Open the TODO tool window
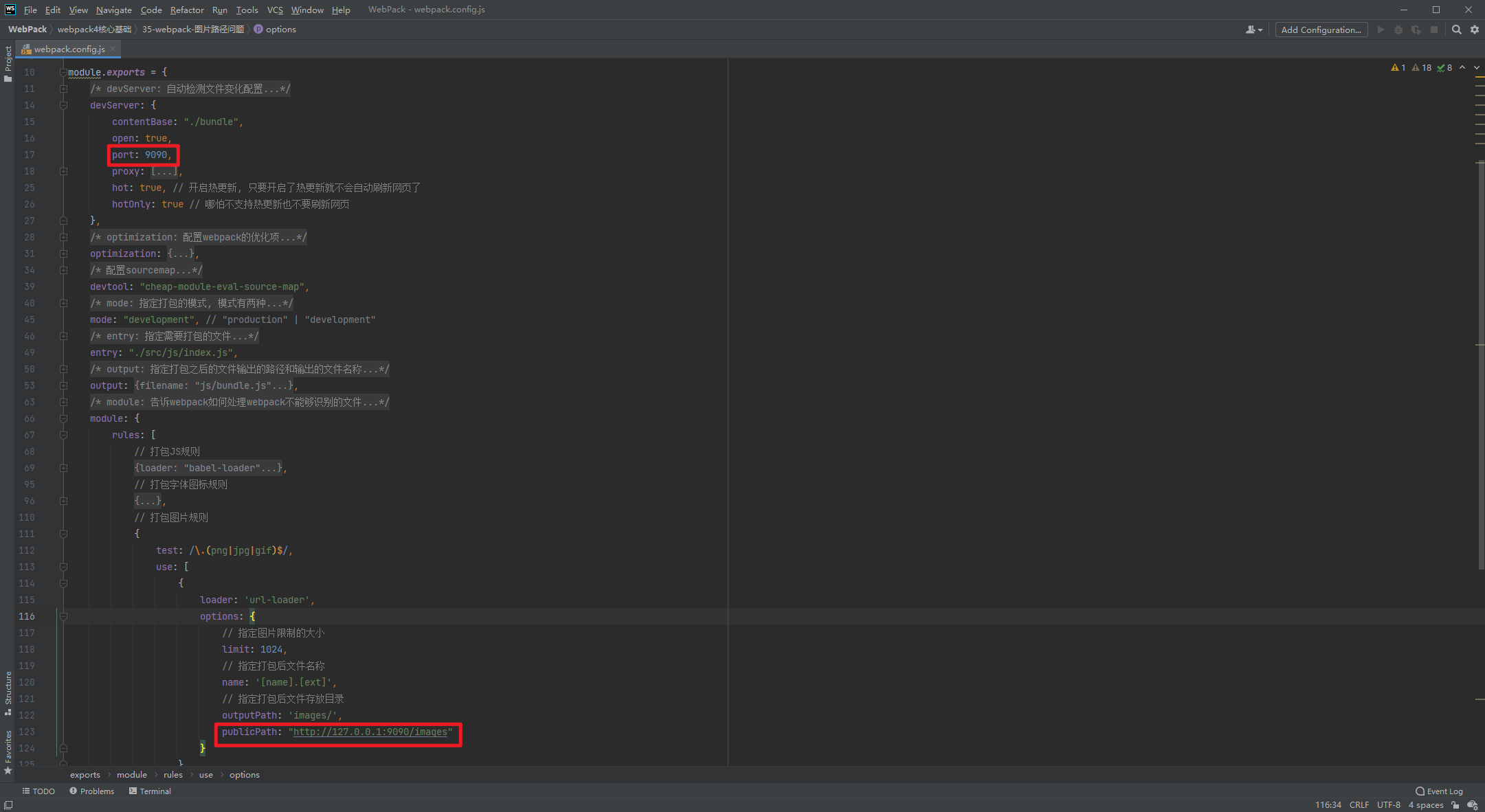Image resolution: width=1485 pixels, height=812 pixels. point(38,791)
